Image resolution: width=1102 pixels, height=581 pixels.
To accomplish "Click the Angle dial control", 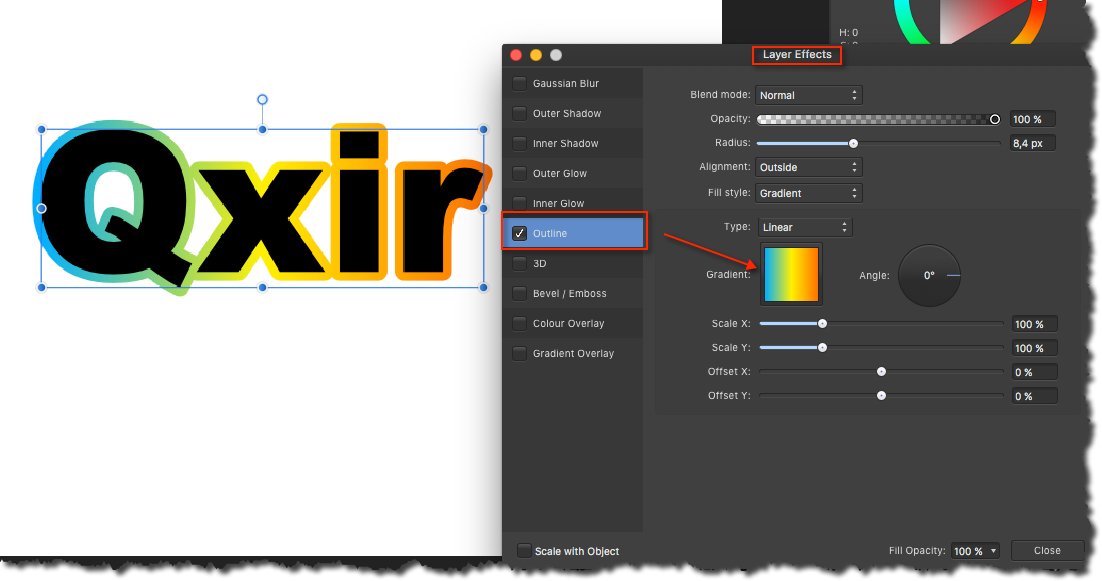I will [x=929, y=275].
